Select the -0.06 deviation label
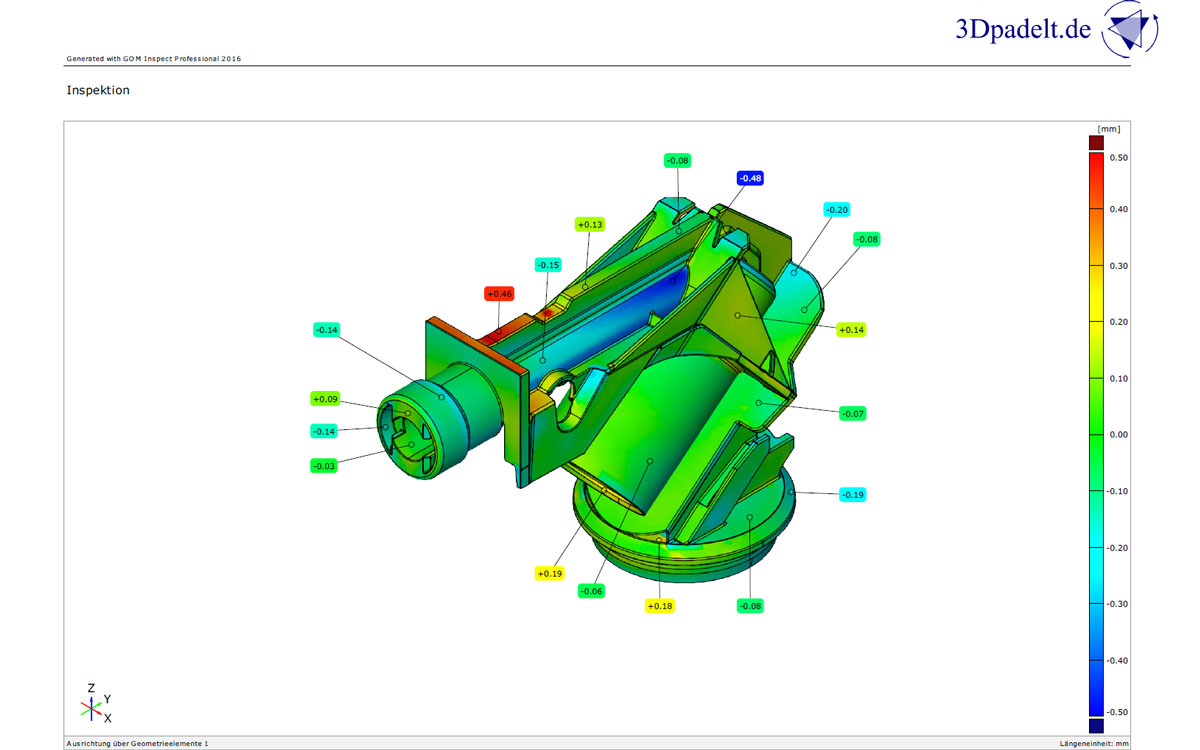 (592, 591)
